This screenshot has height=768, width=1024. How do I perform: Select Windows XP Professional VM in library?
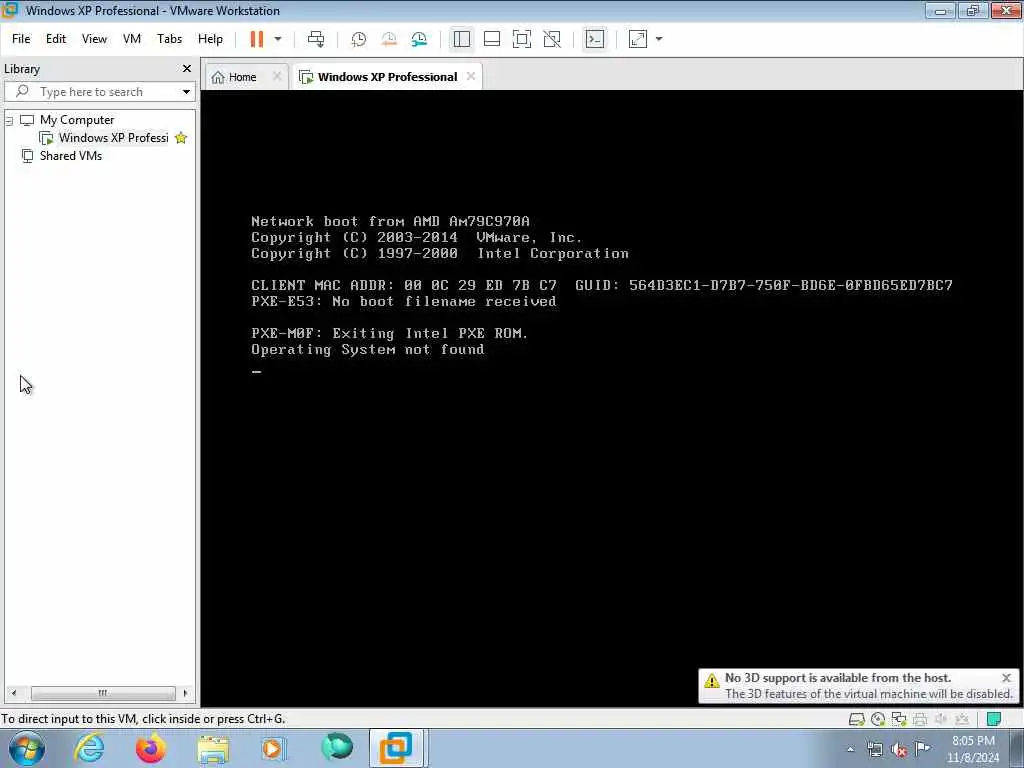pos(114,138)
